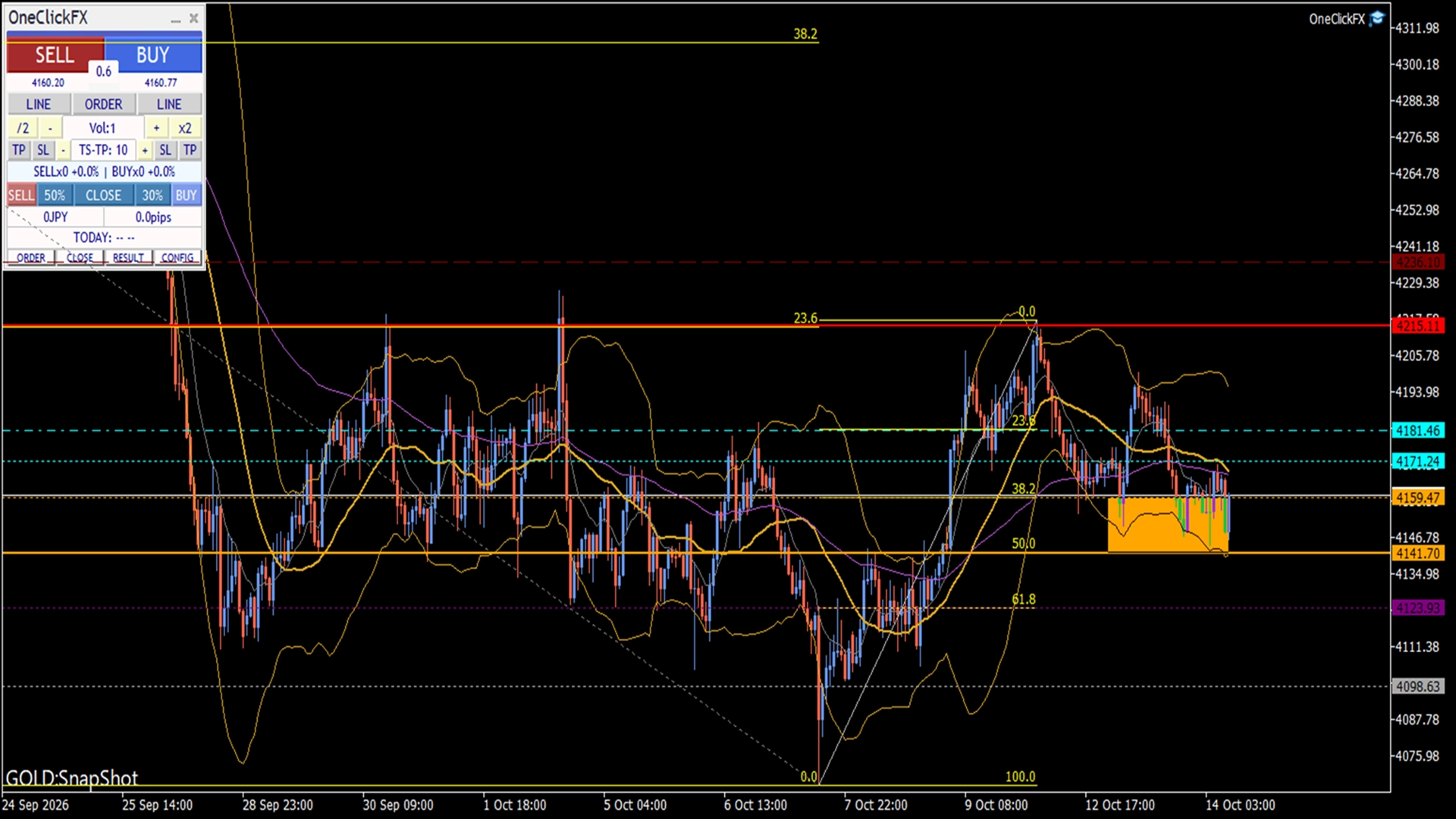The width and height of the screenshot is (1456, 819).
Task: Close 50% of positions
Action: [x=55, y=196]
